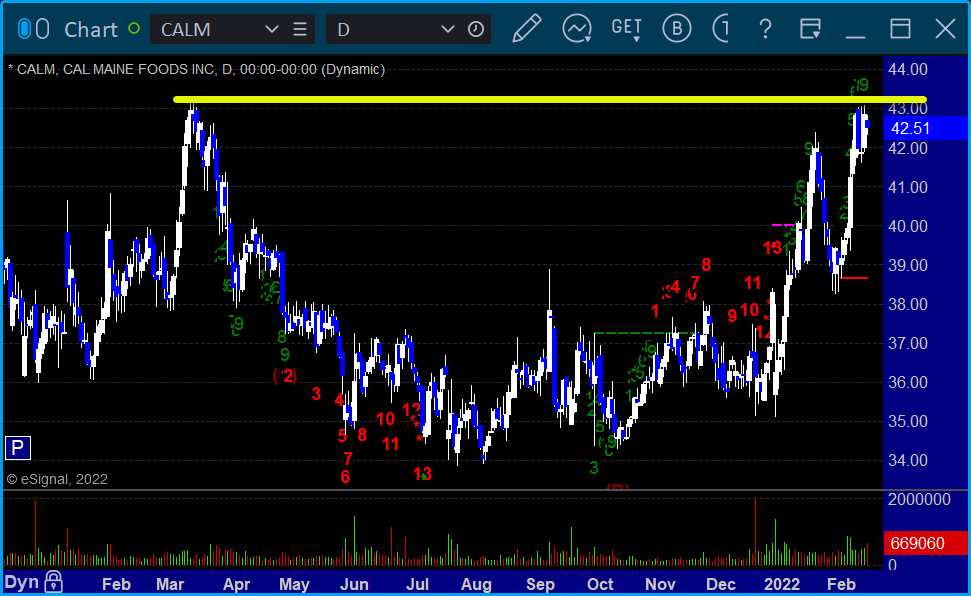The width and height of the screenshot is (971, 596).
Task: Click the Oct label on the time axis
Action: [x=600, y=584]
